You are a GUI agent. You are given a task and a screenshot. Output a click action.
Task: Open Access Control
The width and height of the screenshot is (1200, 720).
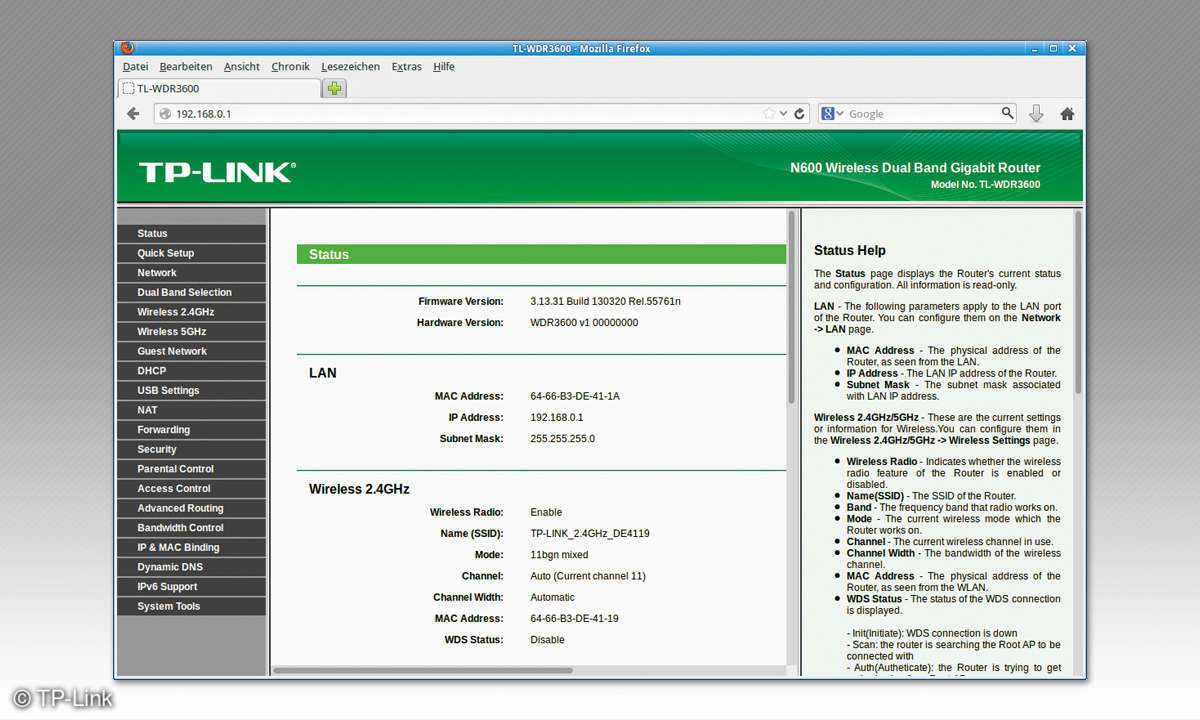191,489
